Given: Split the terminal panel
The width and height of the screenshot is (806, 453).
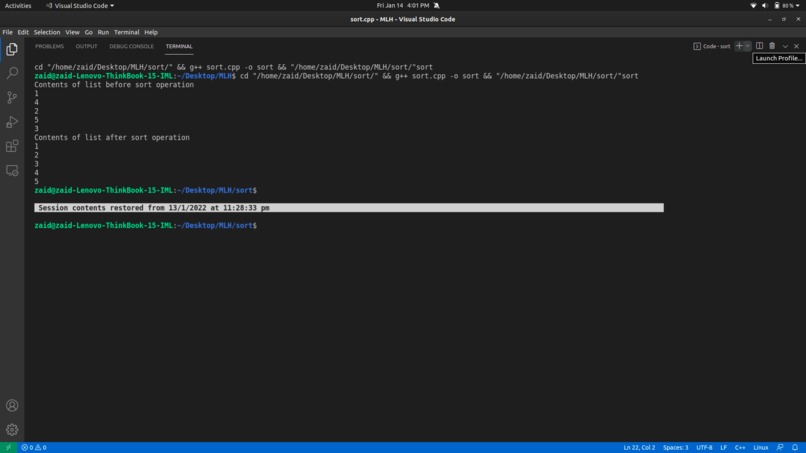Looking at the screenshot, I should pyautogui.click(x=759, y=46).
